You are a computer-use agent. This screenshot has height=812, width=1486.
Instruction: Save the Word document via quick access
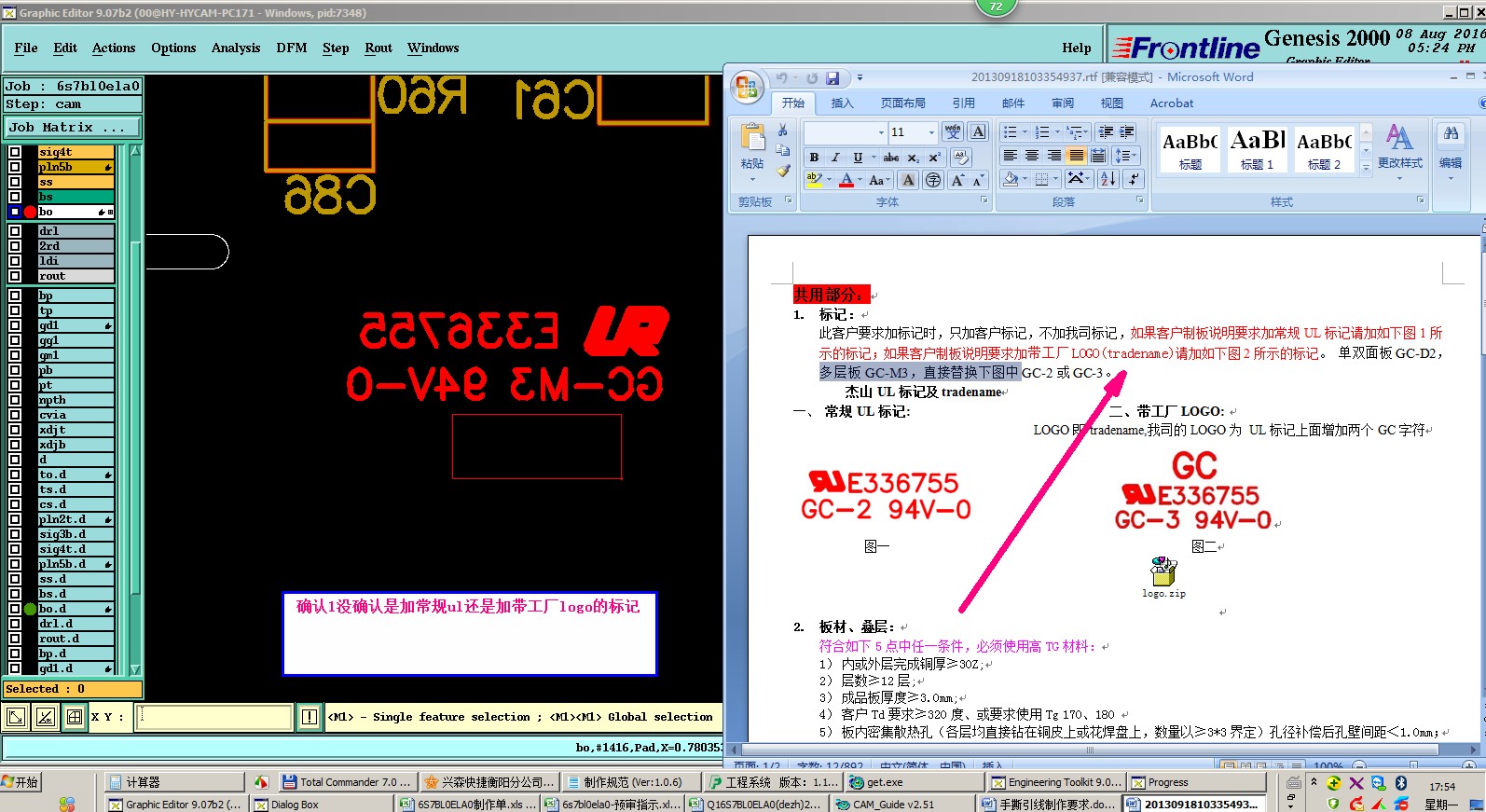832,78
